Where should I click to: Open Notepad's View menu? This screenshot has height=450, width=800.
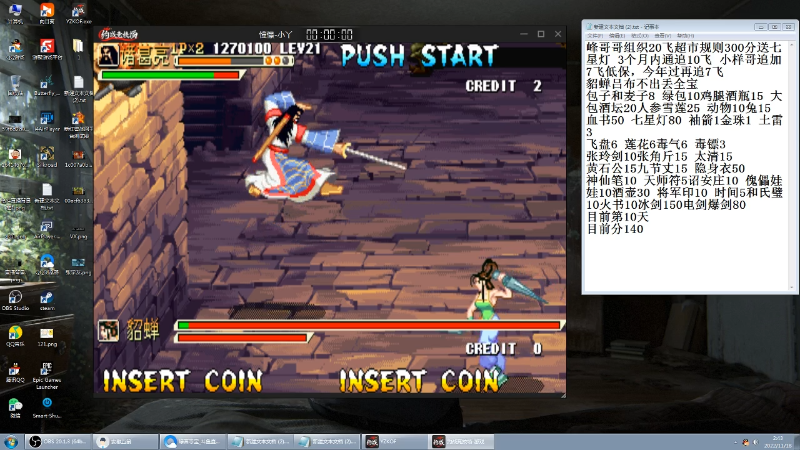point(662,36)
